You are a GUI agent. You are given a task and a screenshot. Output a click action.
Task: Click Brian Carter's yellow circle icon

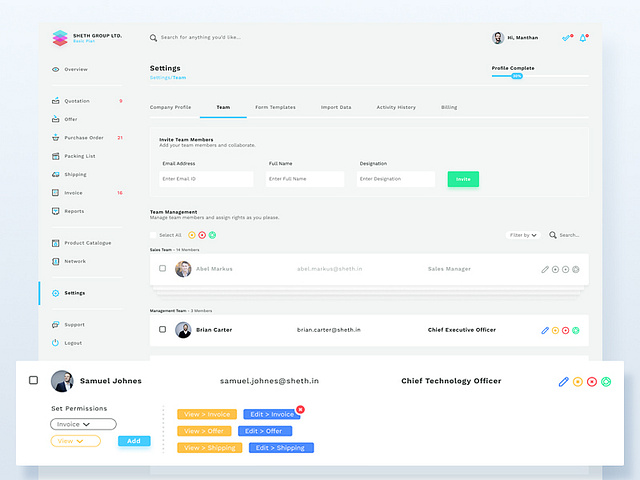555,330
